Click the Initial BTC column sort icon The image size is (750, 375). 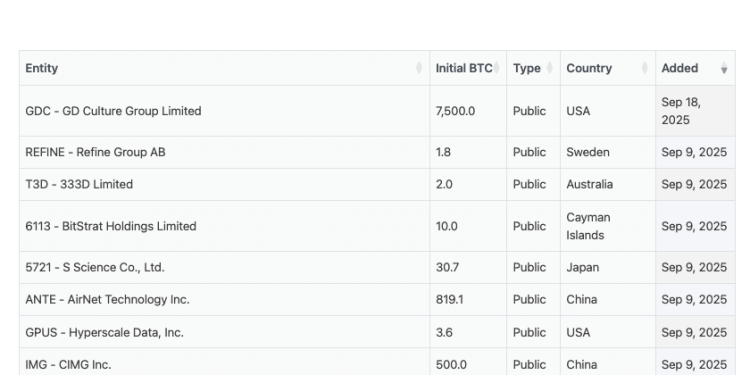(496, 68)
